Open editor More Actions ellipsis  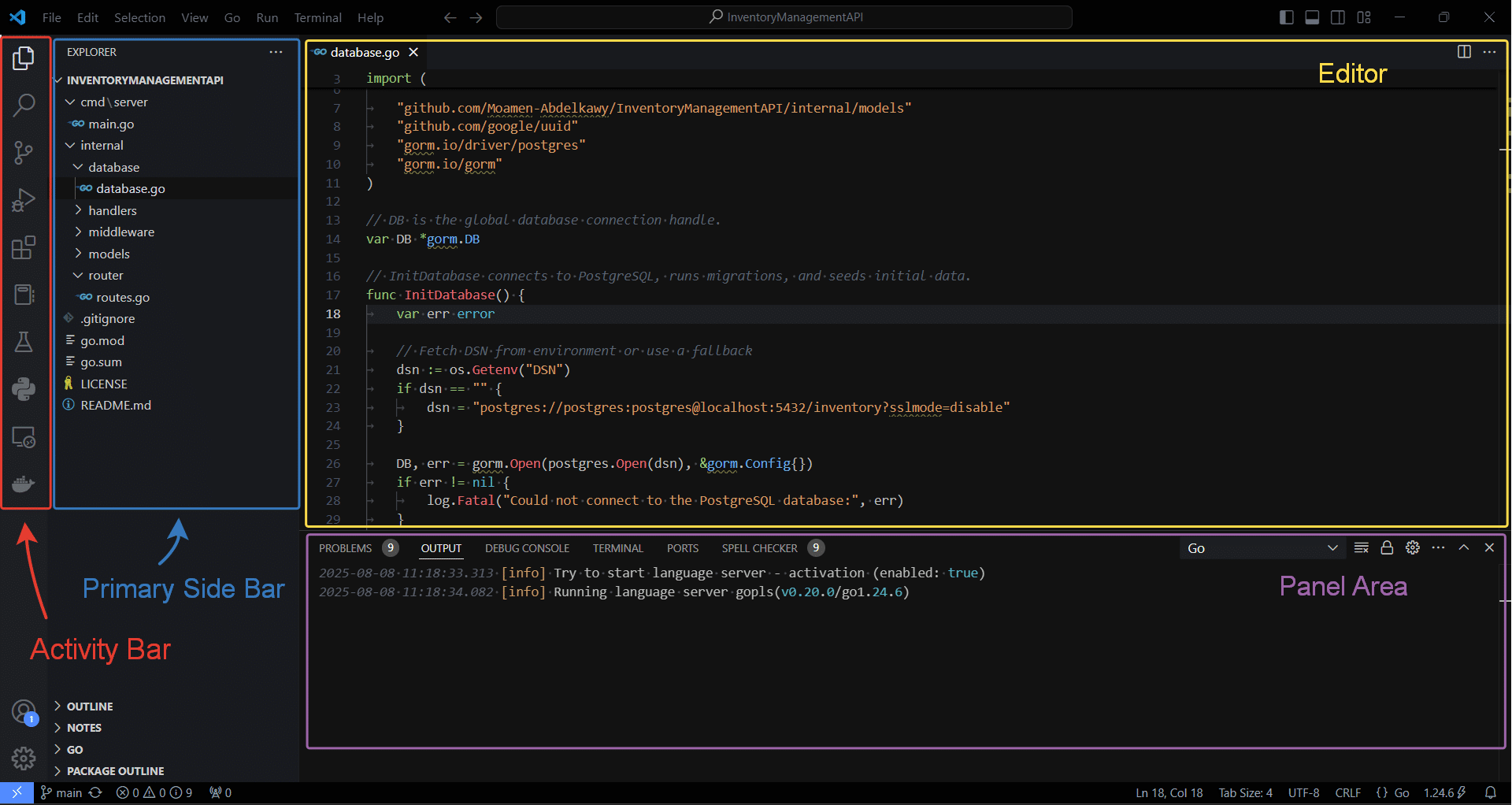1489,52
